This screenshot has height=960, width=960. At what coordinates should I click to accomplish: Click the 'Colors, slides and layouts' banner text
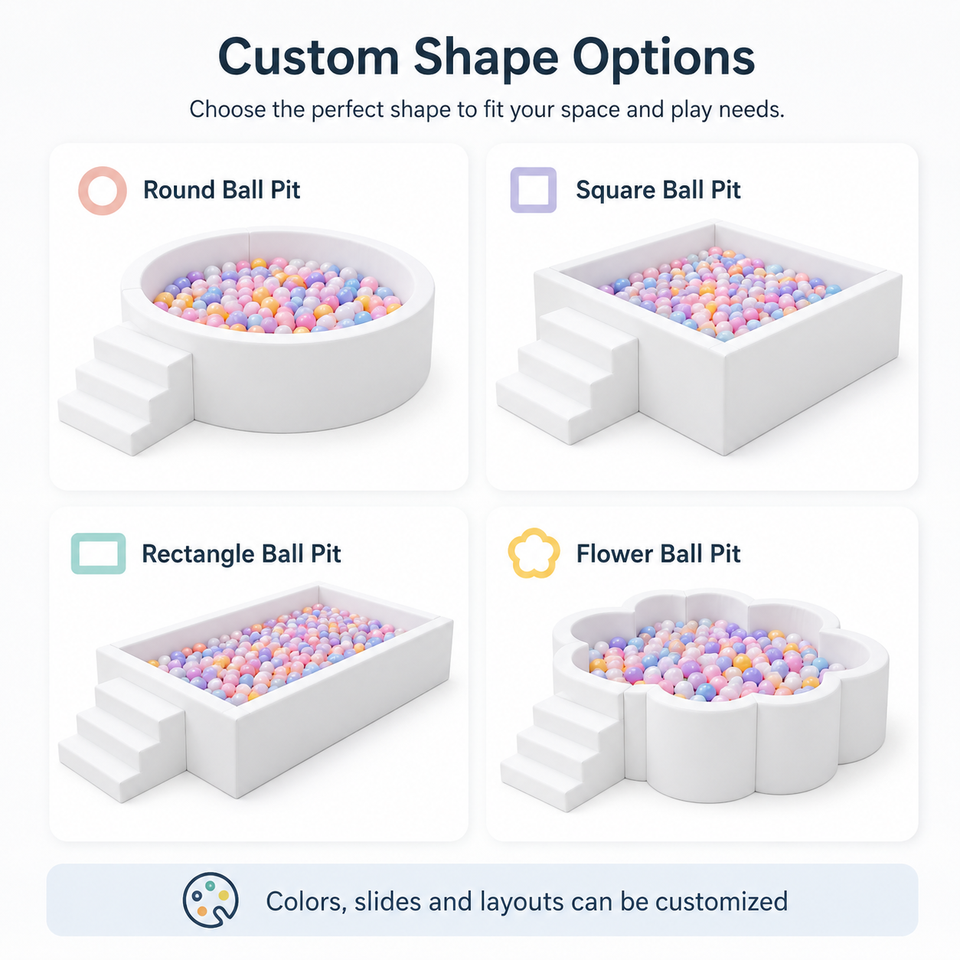pyautogui.click(x=527, y=901)
